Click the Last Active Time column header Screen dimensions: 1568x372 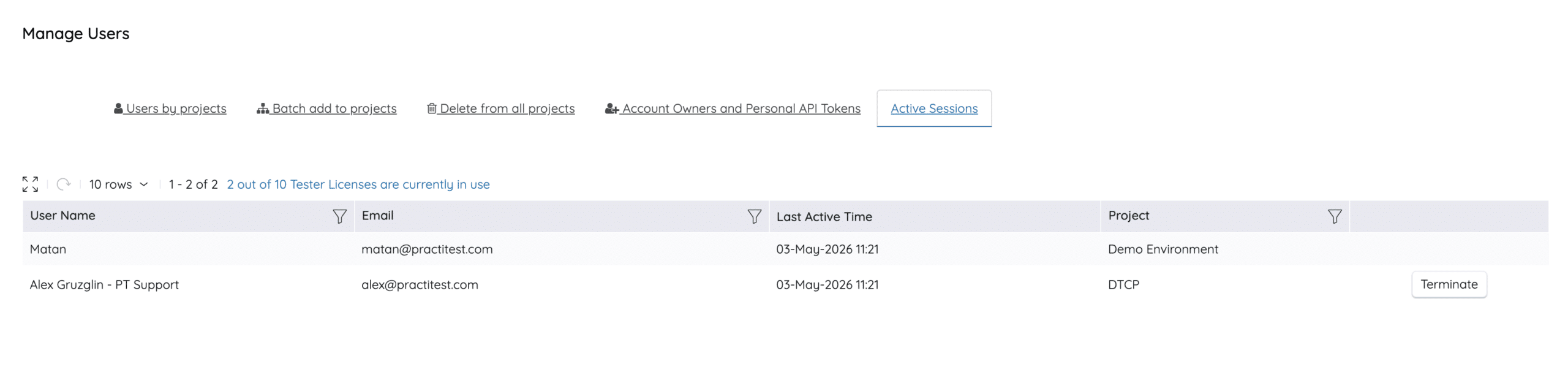click(824, 216)
